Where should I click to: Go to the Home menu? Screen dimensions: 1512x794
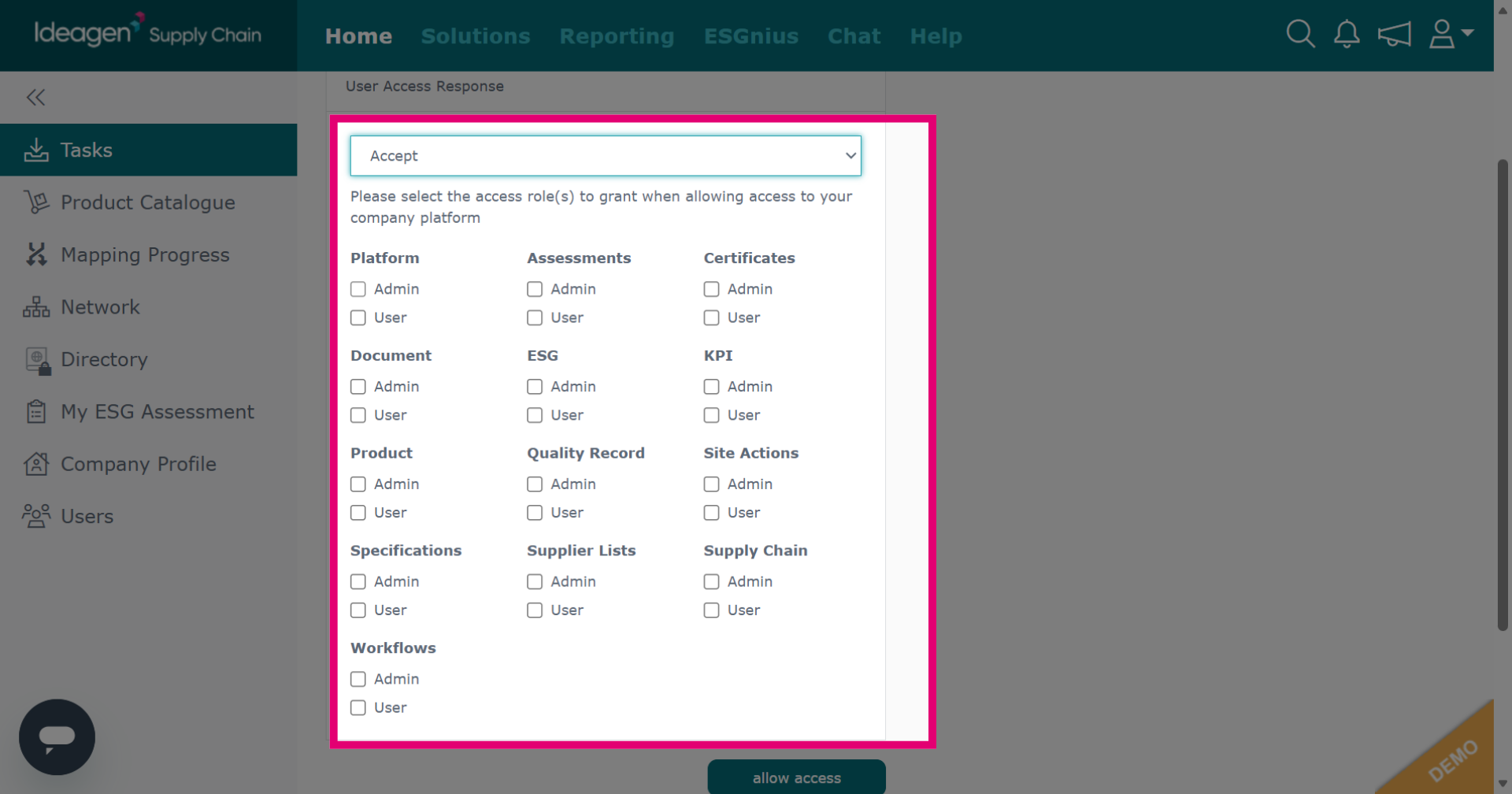(358, 36)
